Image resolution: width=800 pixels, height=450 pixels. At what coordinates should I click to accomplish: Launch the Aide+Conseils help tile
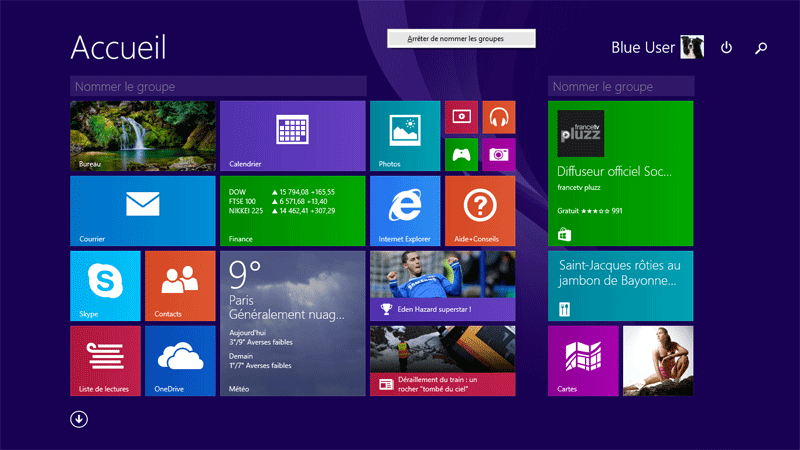pyautogui.click(x=480, y=210)
